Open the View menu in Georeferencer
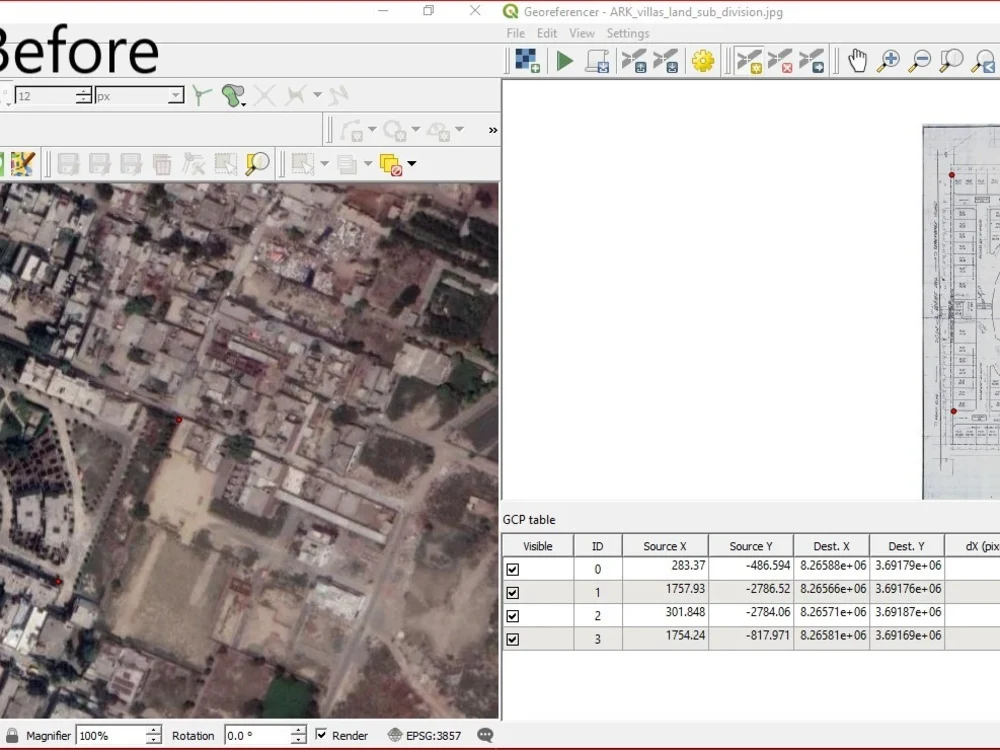The image size is (1000, 750). [x=582, y=33]
